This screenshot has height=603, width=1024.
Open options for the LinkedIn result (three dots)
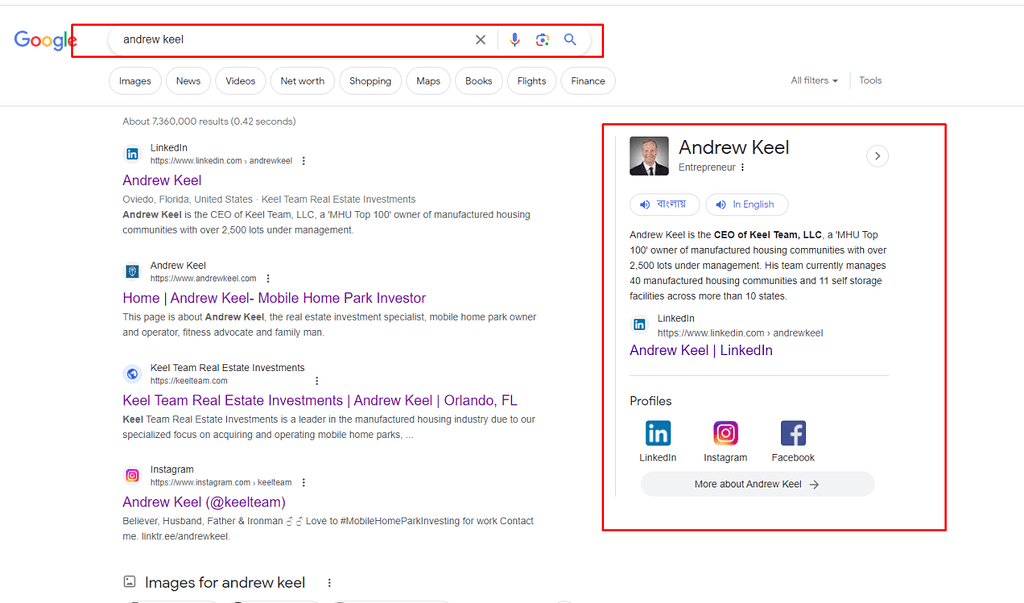click(304, 161)
